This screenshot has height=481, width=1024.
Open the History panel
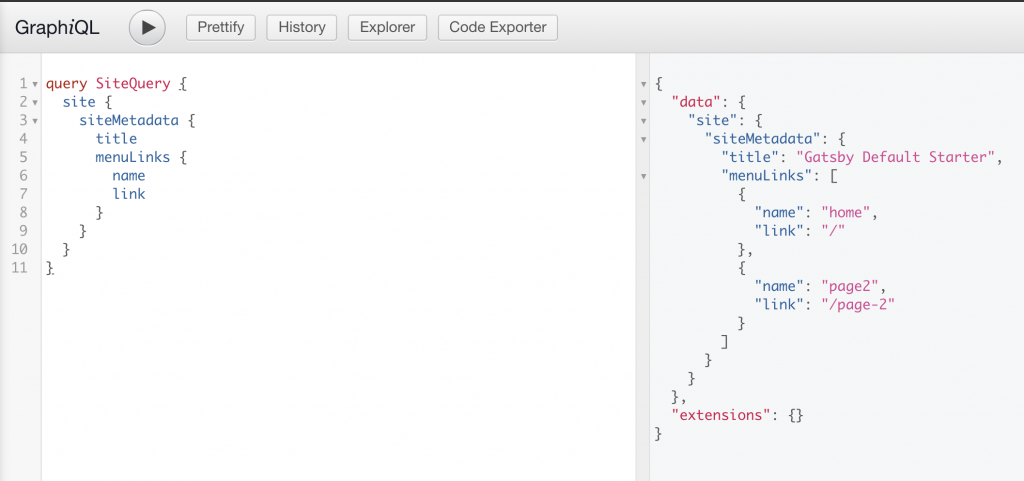301,27
